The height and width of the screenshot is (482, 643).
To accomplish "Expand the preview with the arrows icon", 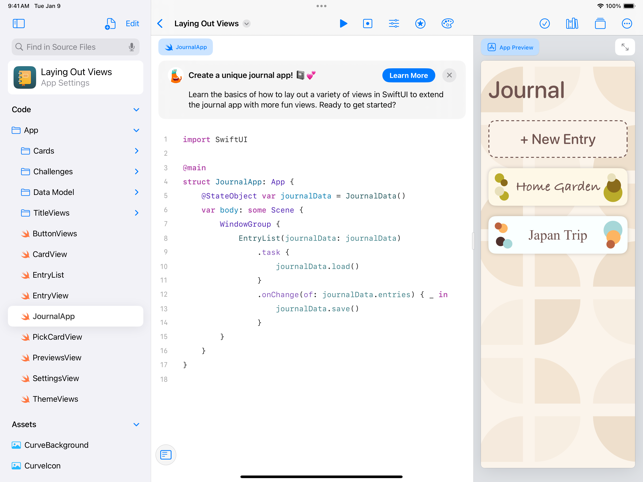I will point(625,47).
